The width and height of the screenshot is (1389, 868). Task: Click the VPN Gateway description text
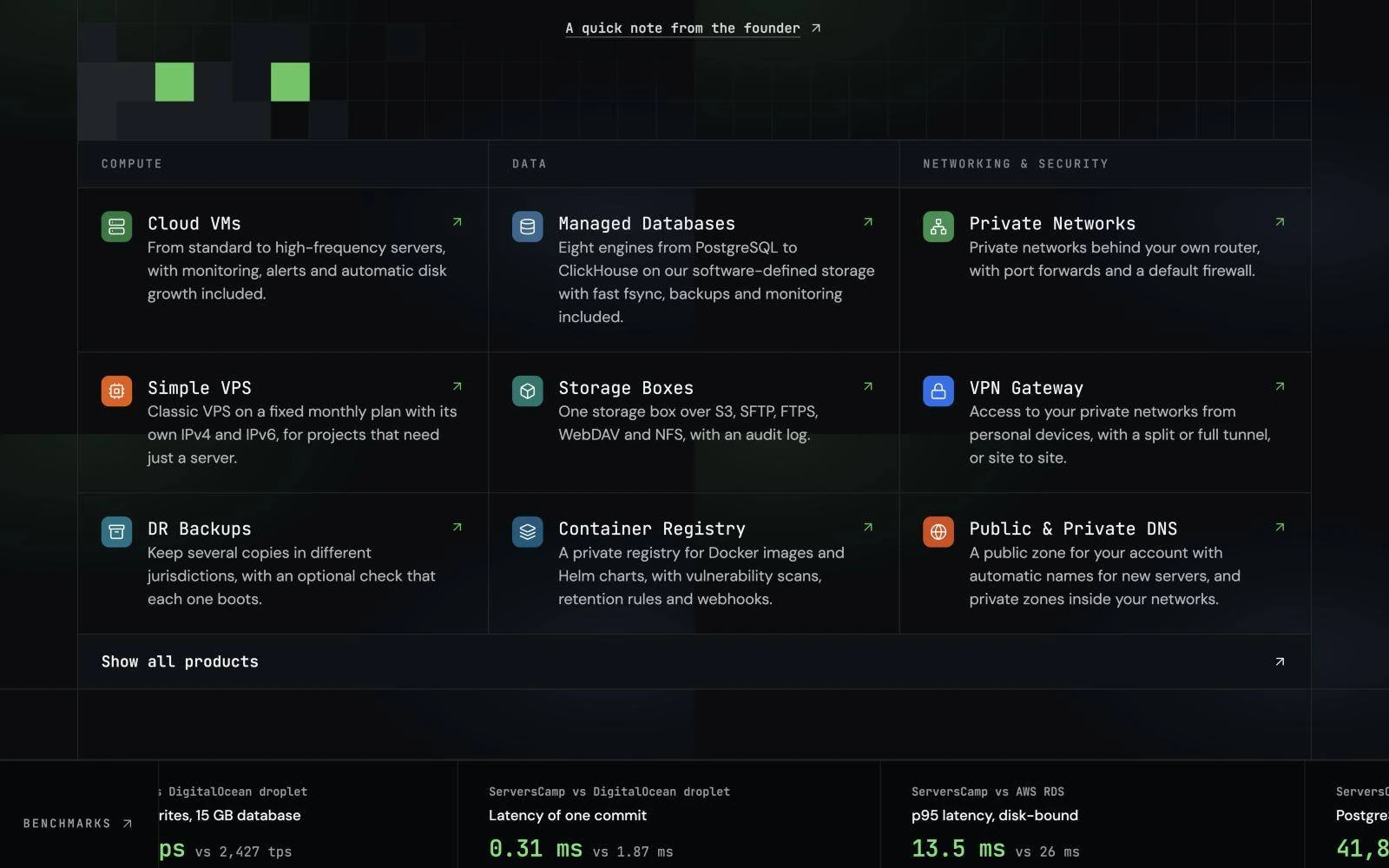tap(1120, 434)
